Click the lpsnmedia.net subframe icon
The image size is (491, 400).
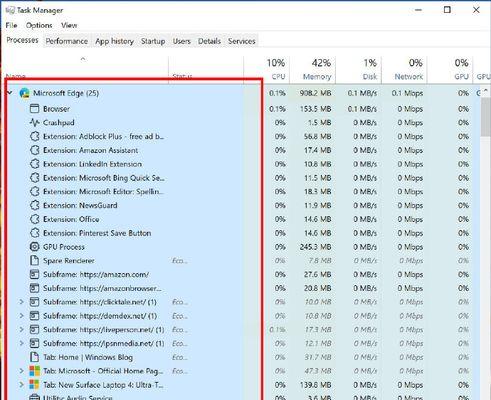pos(34,343)
